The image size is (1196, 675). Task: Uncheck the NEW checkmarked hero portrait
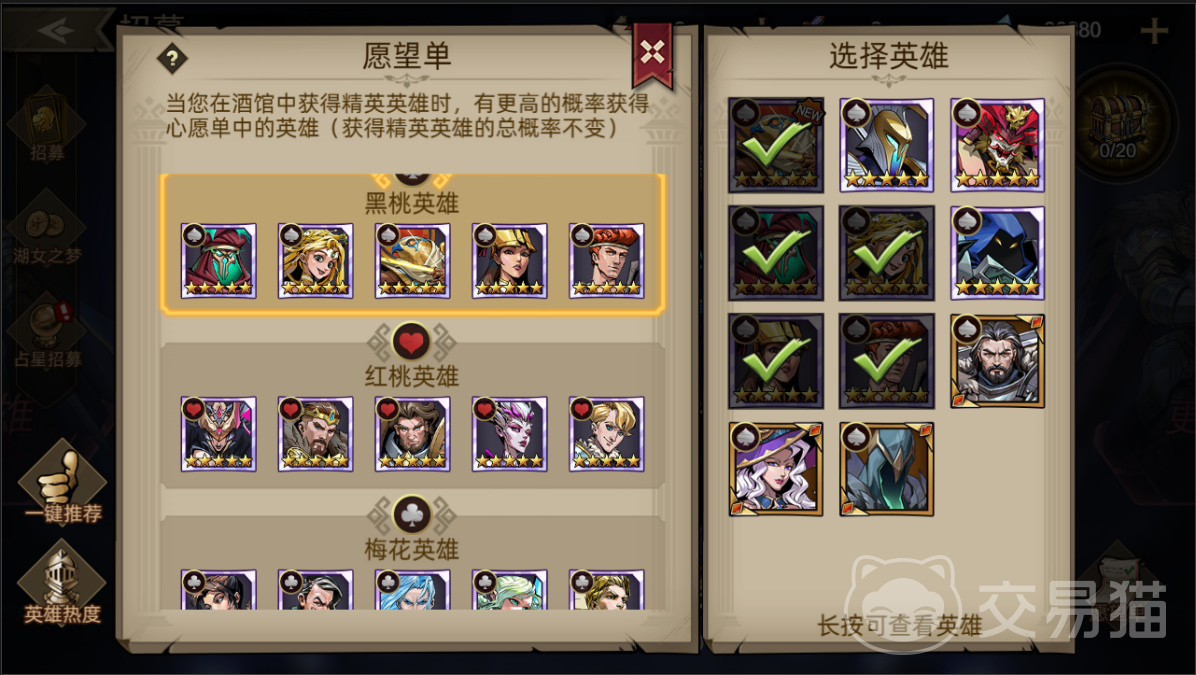[x=776, y=145]
